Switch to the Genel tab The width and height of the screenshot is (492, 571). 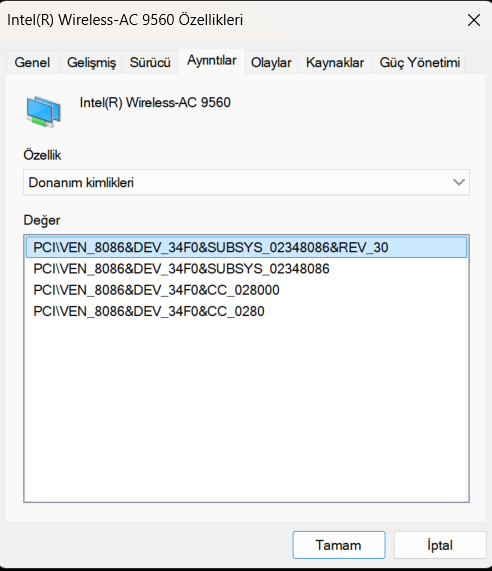pyautogui.click(x=32, y=62)
